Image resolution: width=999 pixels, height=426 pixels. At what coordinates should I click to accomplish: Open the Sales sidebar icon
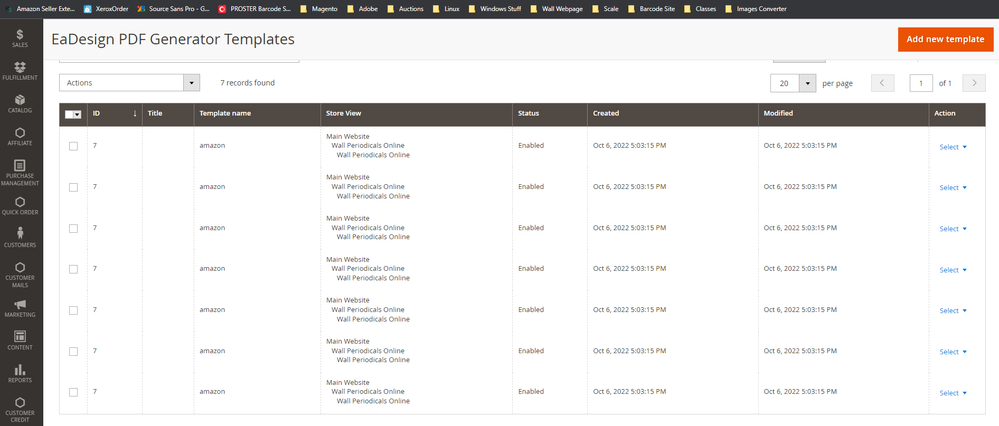point(20,38)
